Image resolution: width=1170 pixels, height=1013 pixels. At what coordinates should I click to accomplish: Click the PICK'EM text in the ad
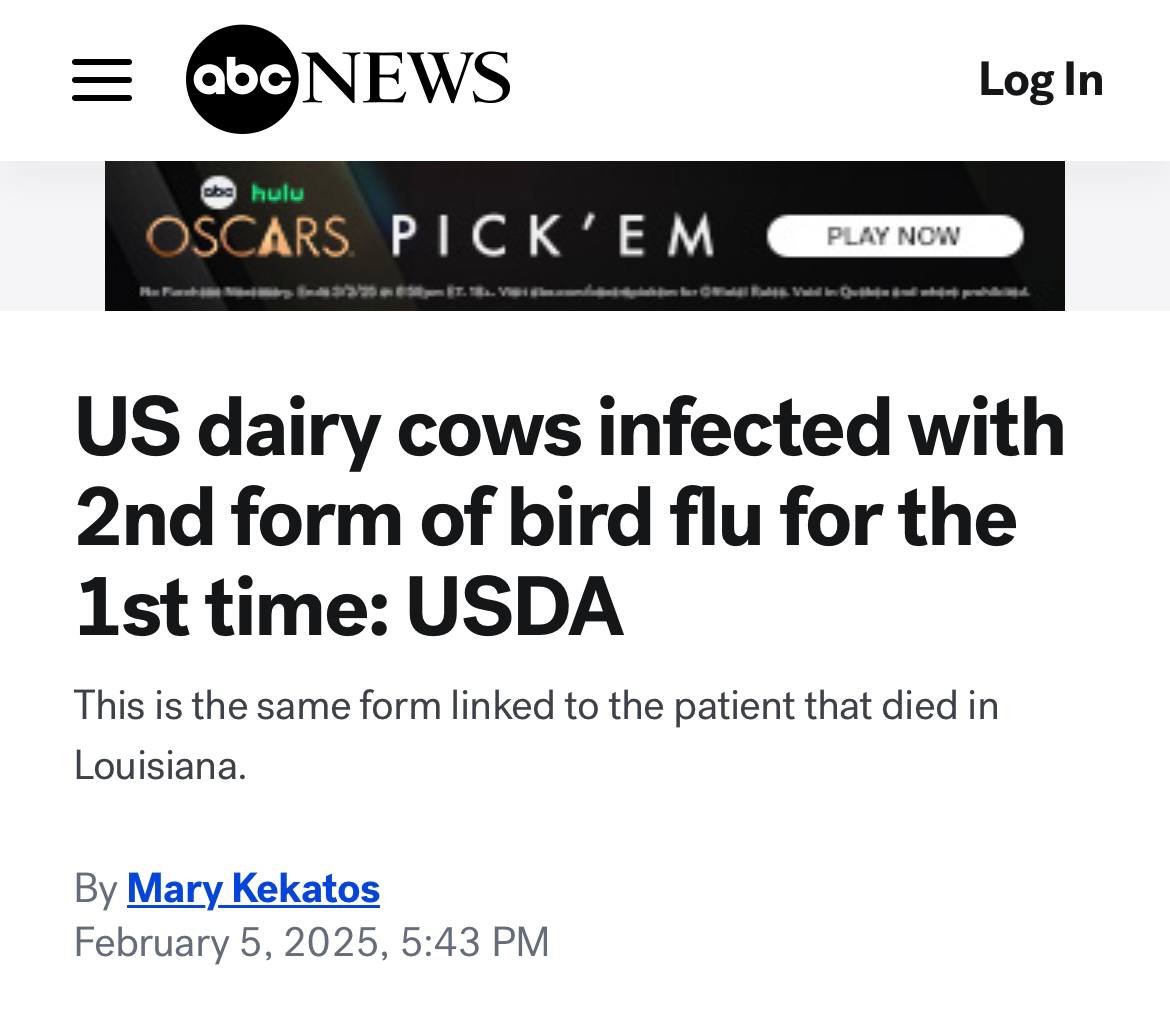point(552,236)
